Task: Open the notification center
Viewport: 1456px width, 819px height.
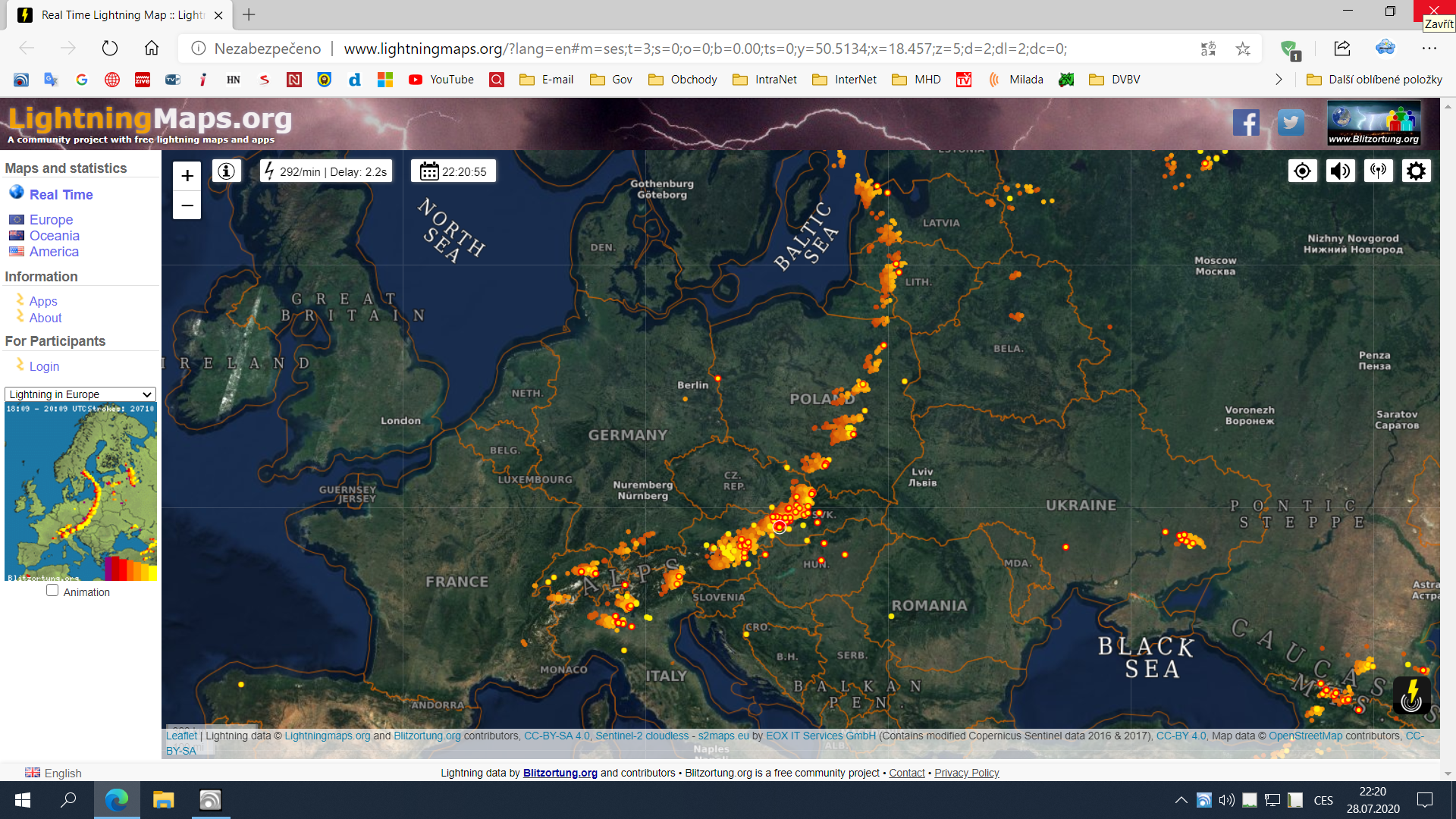Action: click(x=1425, y=800)
